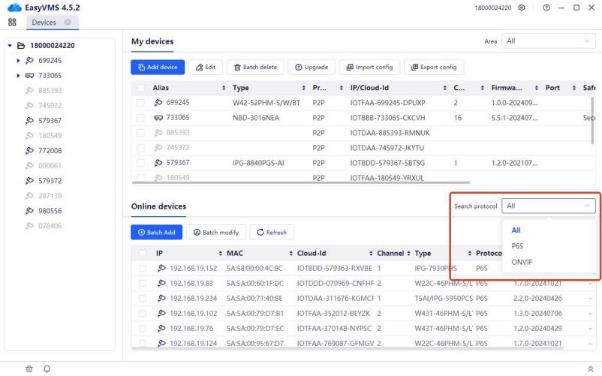Sort online devices by Cloud-Id column
This screenshot has height=376, width=602.
pyautogui.click(x=370, y=253)
